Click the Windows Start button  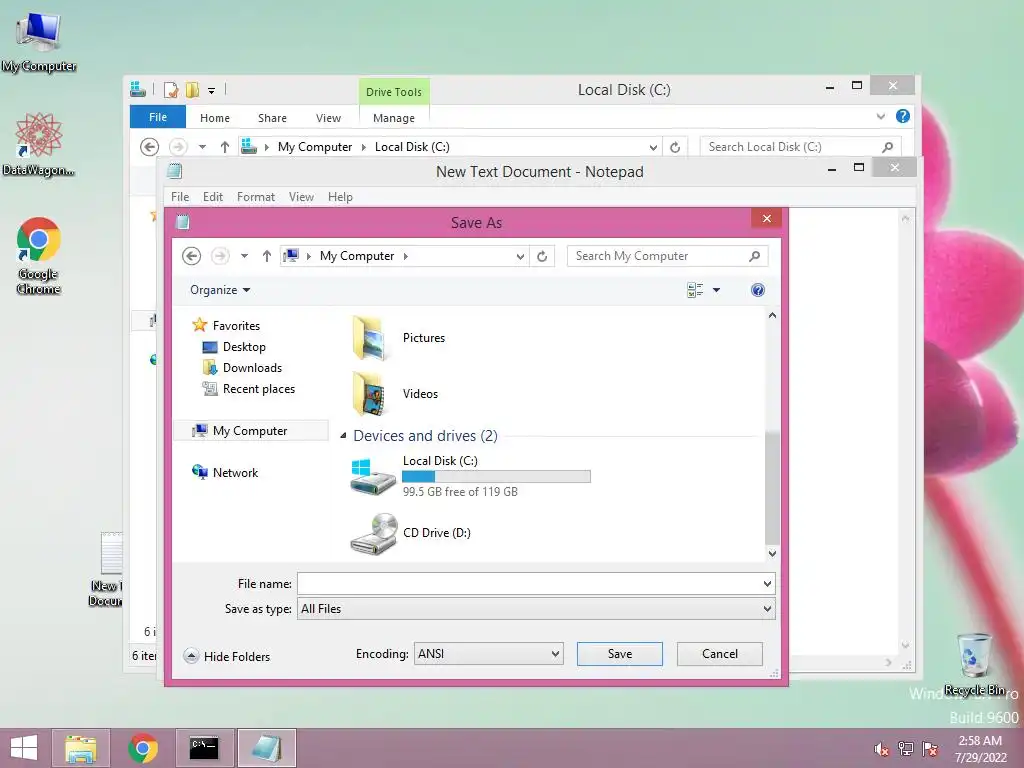point(24,748)
